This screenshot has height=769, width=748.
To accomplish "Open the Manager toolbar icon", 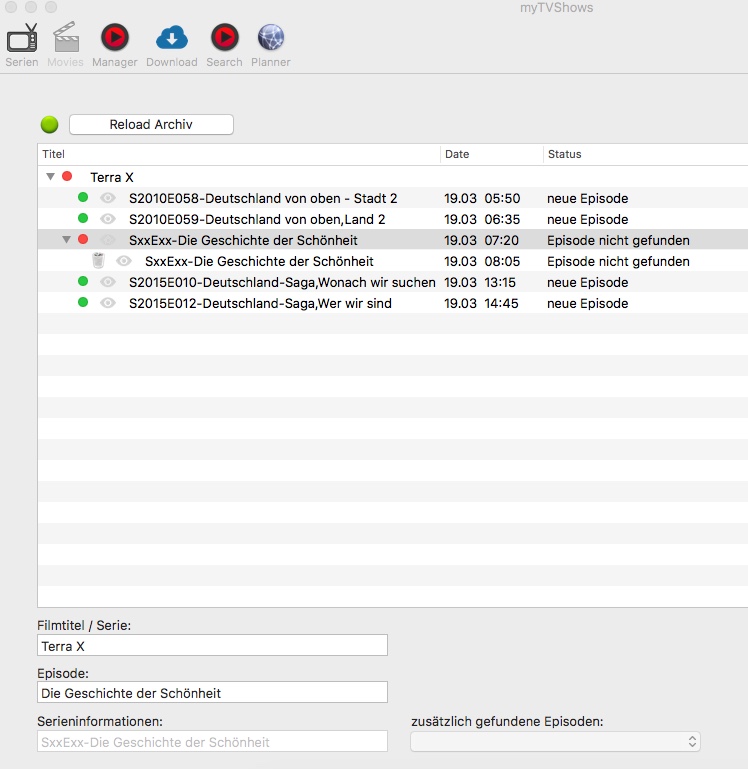I will coord(114,39).
